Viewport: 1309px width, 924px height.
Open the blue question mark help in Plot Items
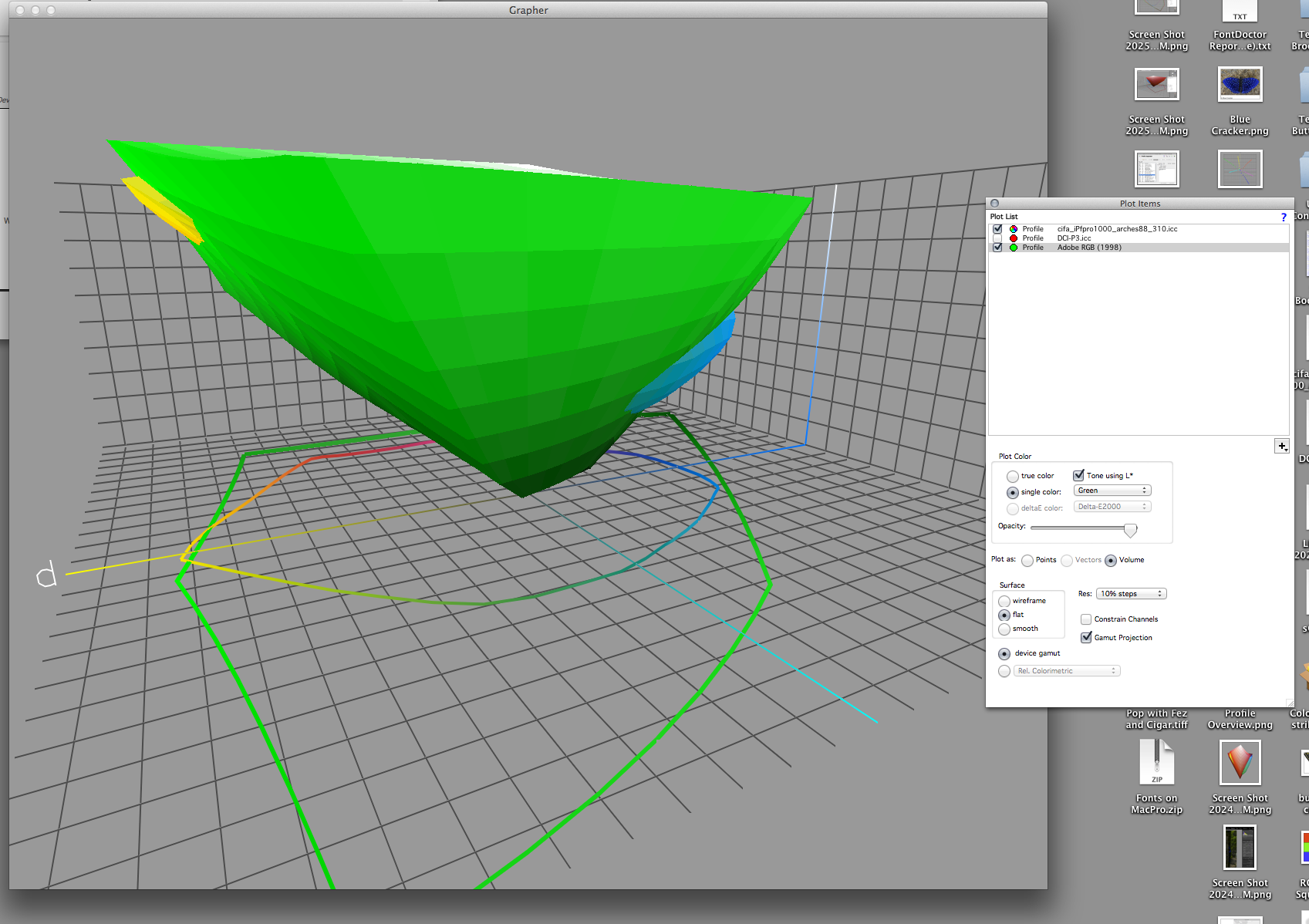(x=1284, y=218)
